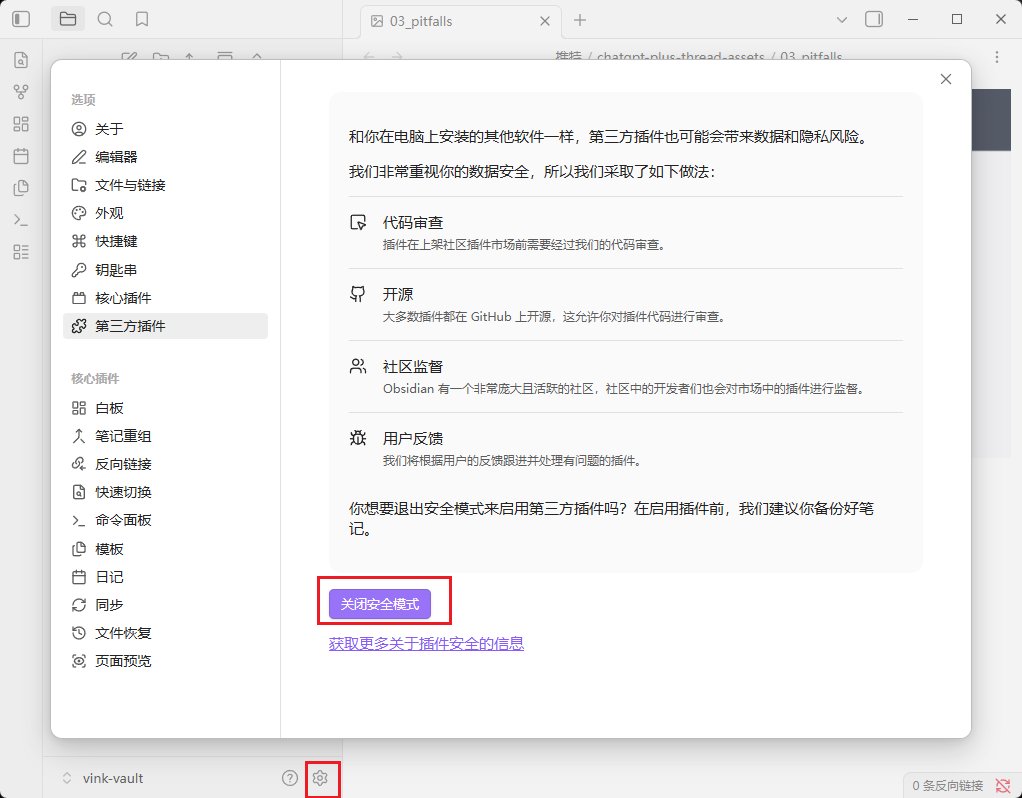This screenshot has width=1022, height=798.
Task: Click the 用户反馈 heading
Action: point(413,439)
